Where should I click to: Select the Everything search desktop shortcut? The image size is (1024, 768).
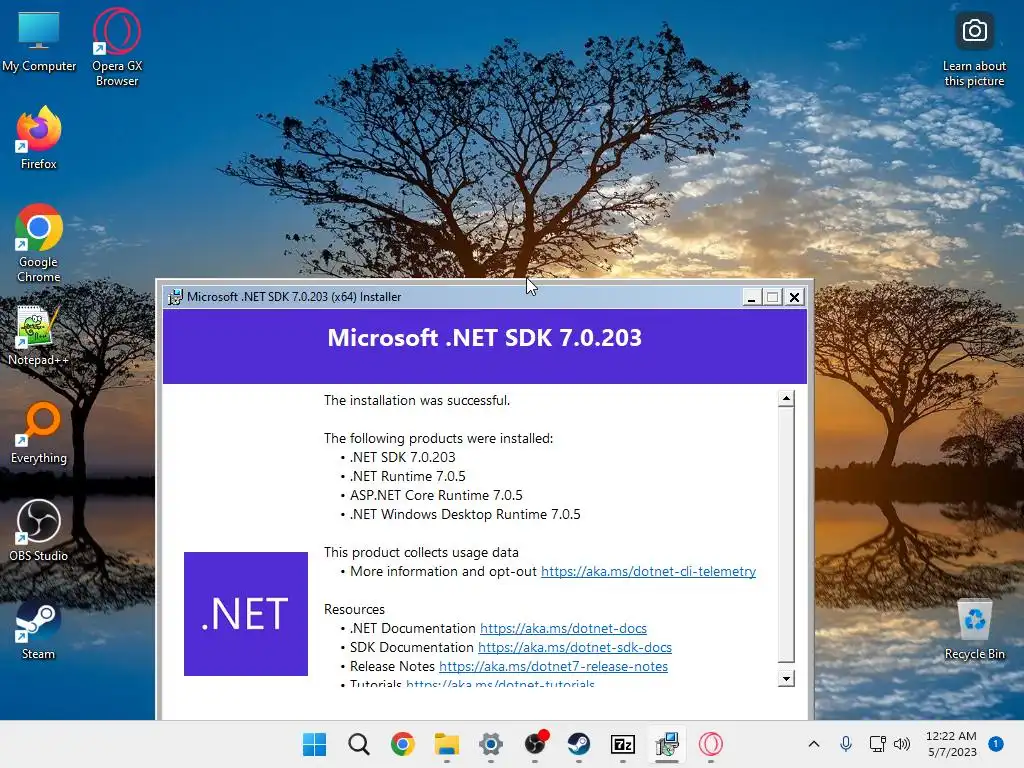pos(39,432)
